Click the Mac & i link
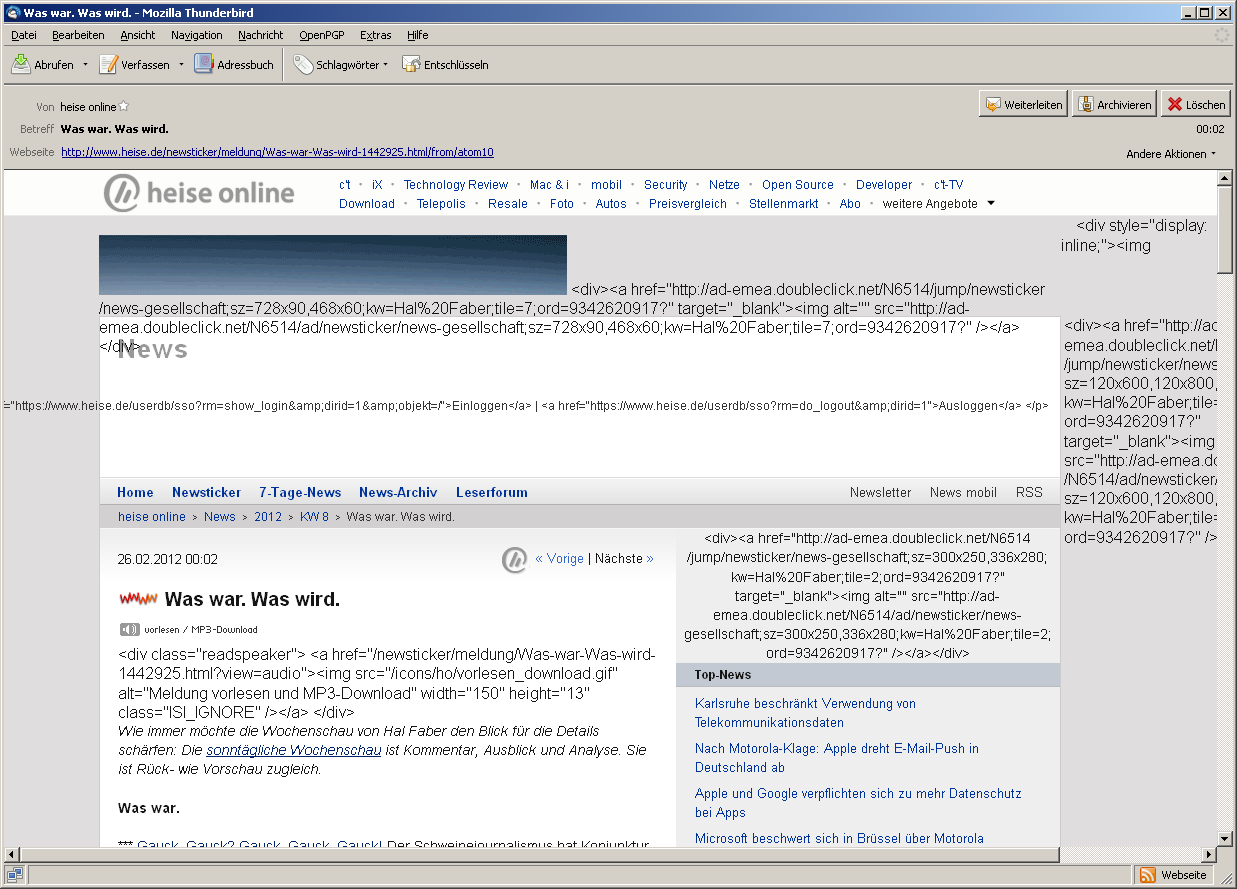Image resolution: width=1237 pixels, height=889 pixels. click(x=549, y=184)
